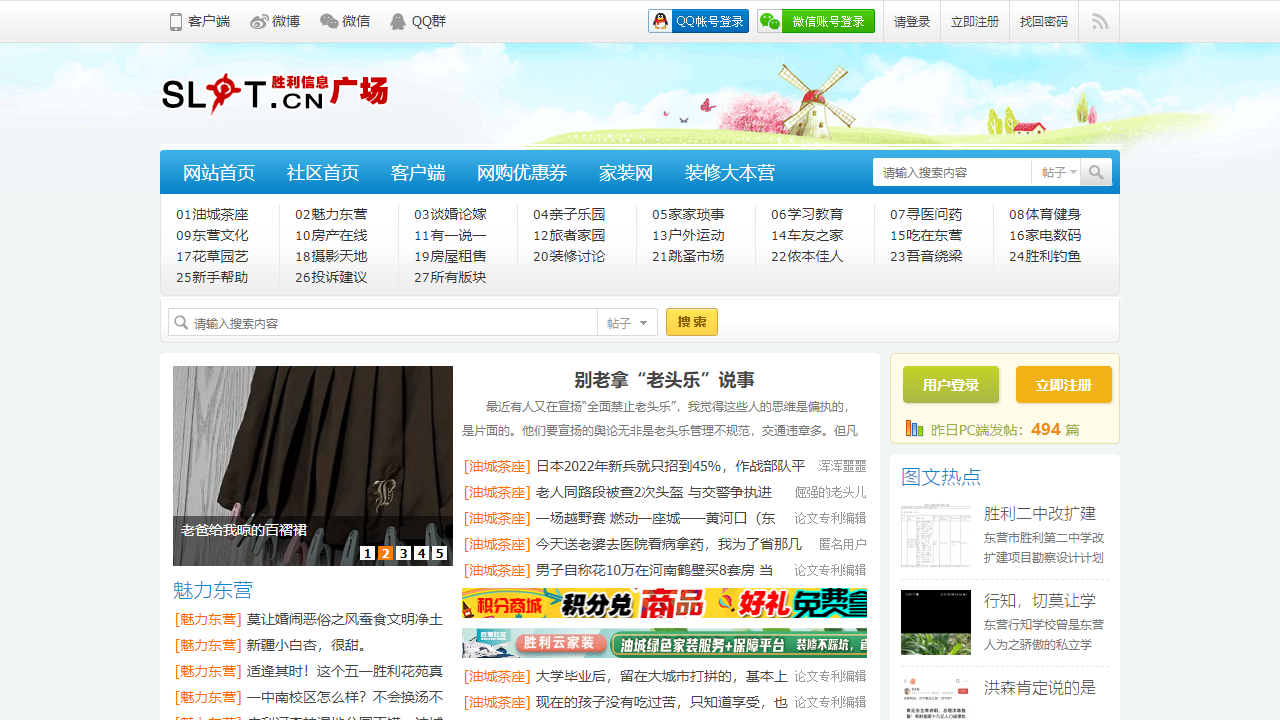Image resolution: width=1280 pixels, height=720 pixels.
Task: Open the 网站首页 nav tab
Action: [x=219, y=173]
